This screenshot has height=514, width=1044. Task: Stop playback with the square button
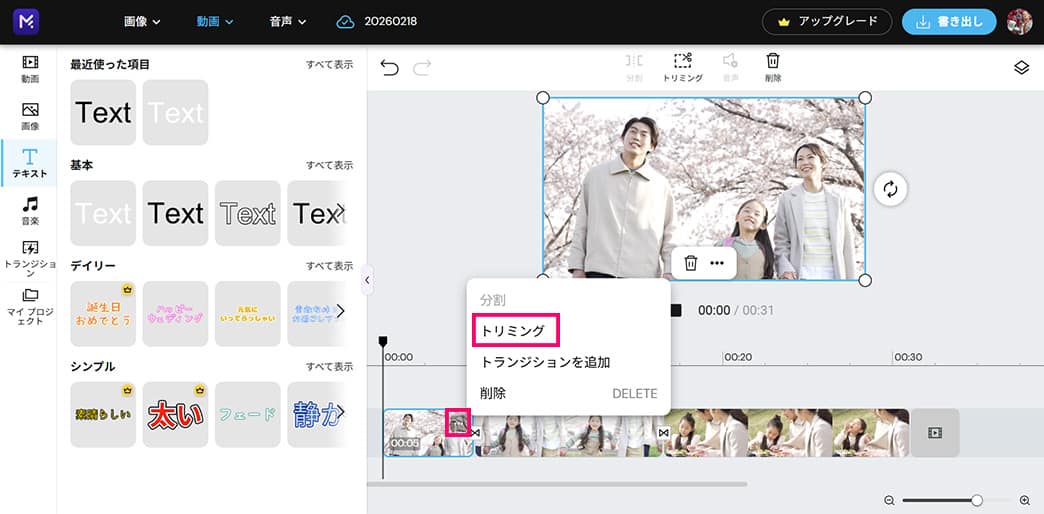point(676,310)
